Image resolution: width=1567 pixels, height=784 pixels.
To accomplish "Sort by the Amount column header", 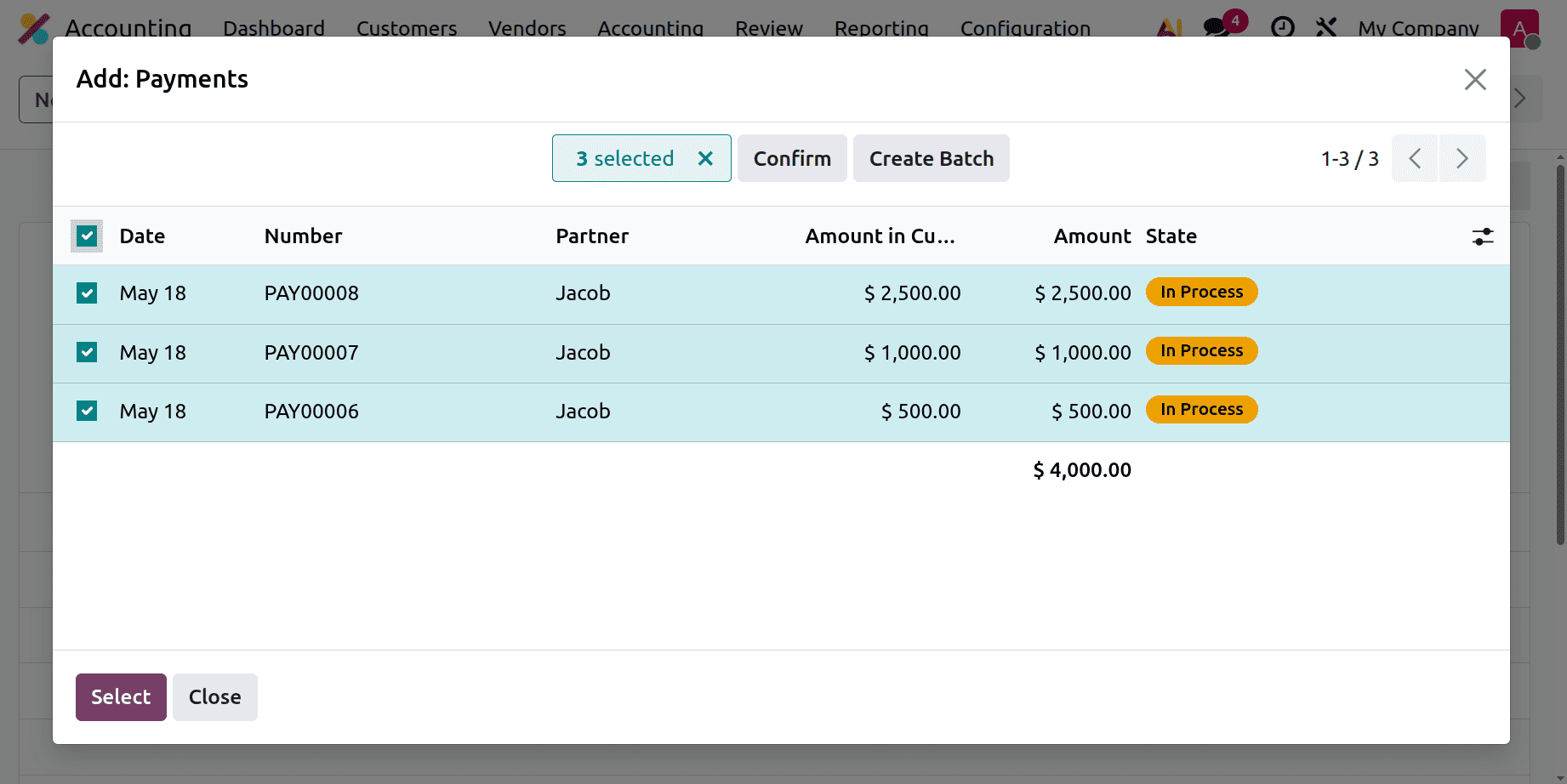I will point(1092,236).
